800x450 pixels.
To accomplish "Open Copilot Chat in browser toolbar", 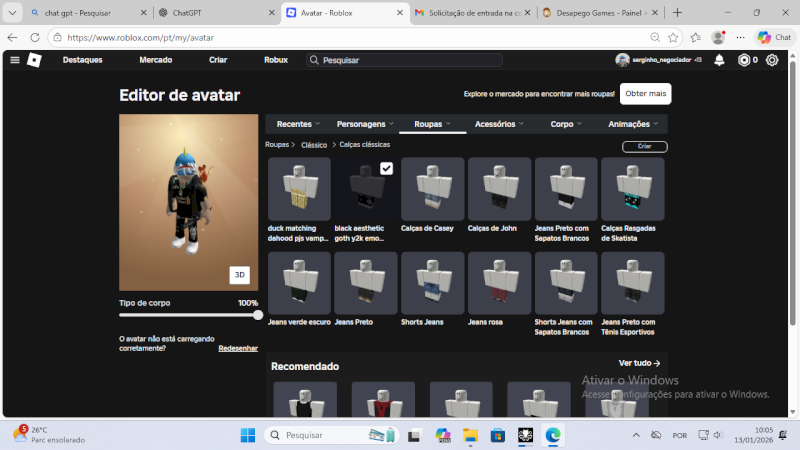I will click(x=771, y=37).
